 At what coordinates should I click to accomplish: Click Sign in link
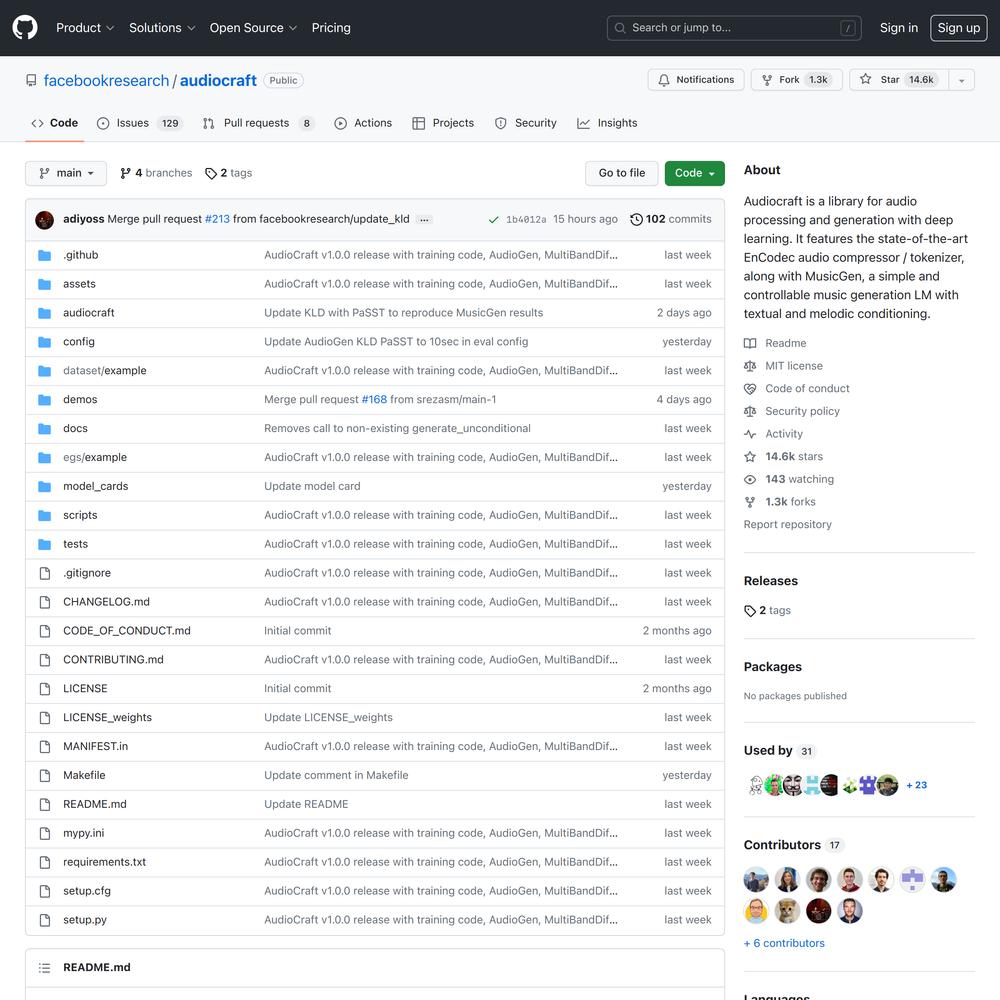coord(899,28)
